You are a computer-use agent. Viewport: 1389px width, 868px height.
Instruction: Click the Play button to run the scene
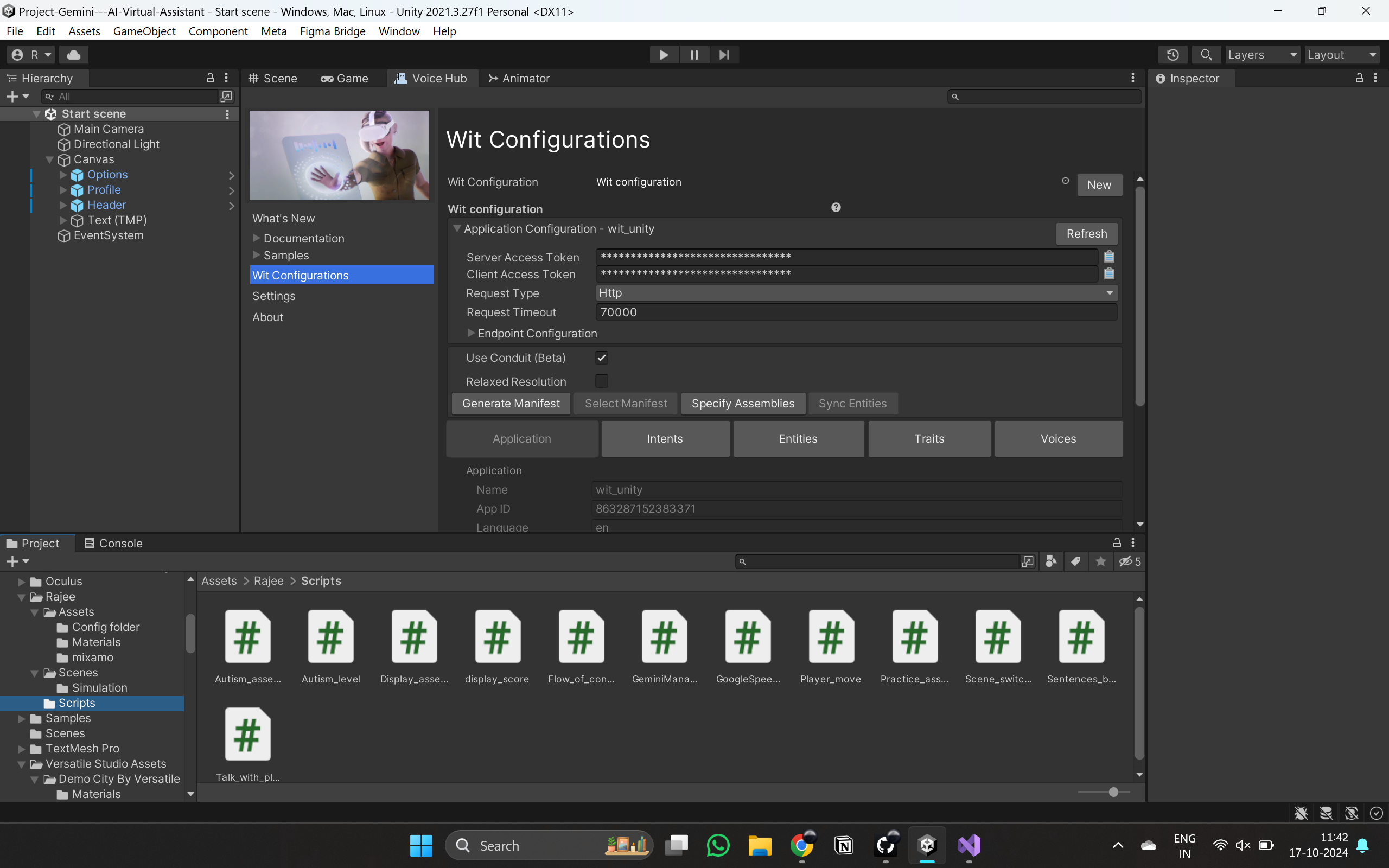tap(664, 55)
